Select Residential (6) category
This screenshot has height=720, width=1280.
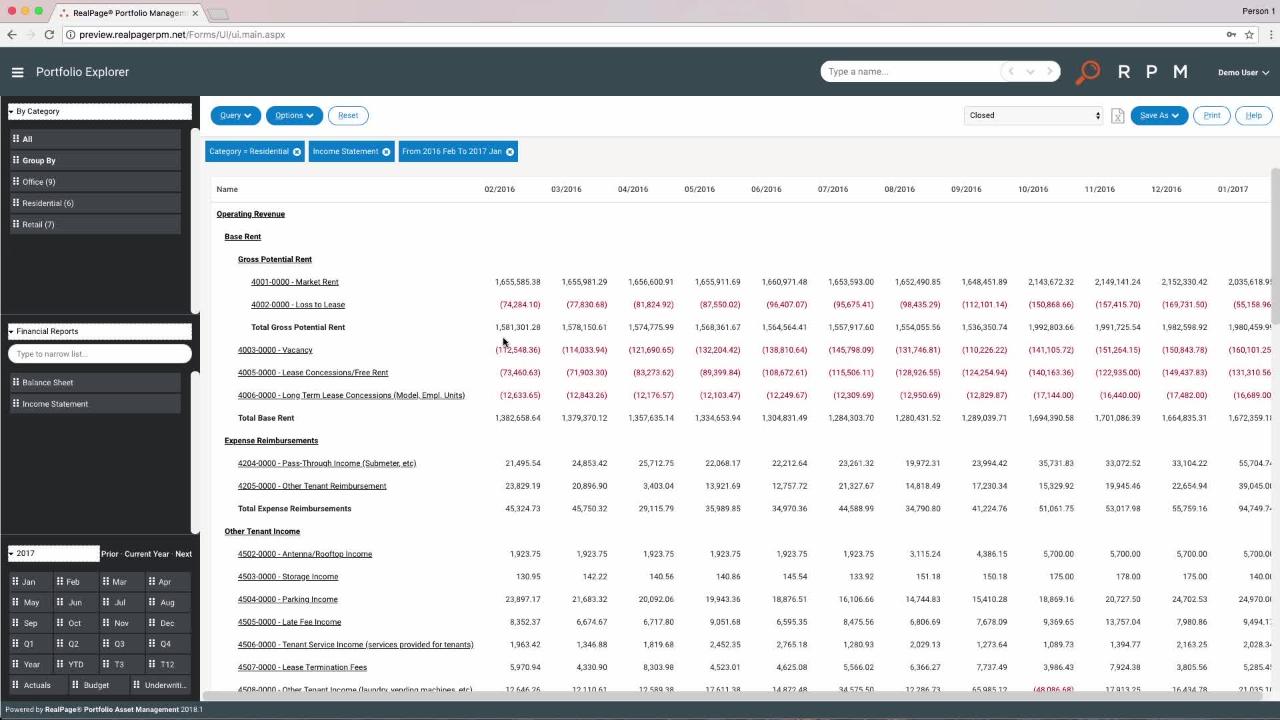pos(96,203)
